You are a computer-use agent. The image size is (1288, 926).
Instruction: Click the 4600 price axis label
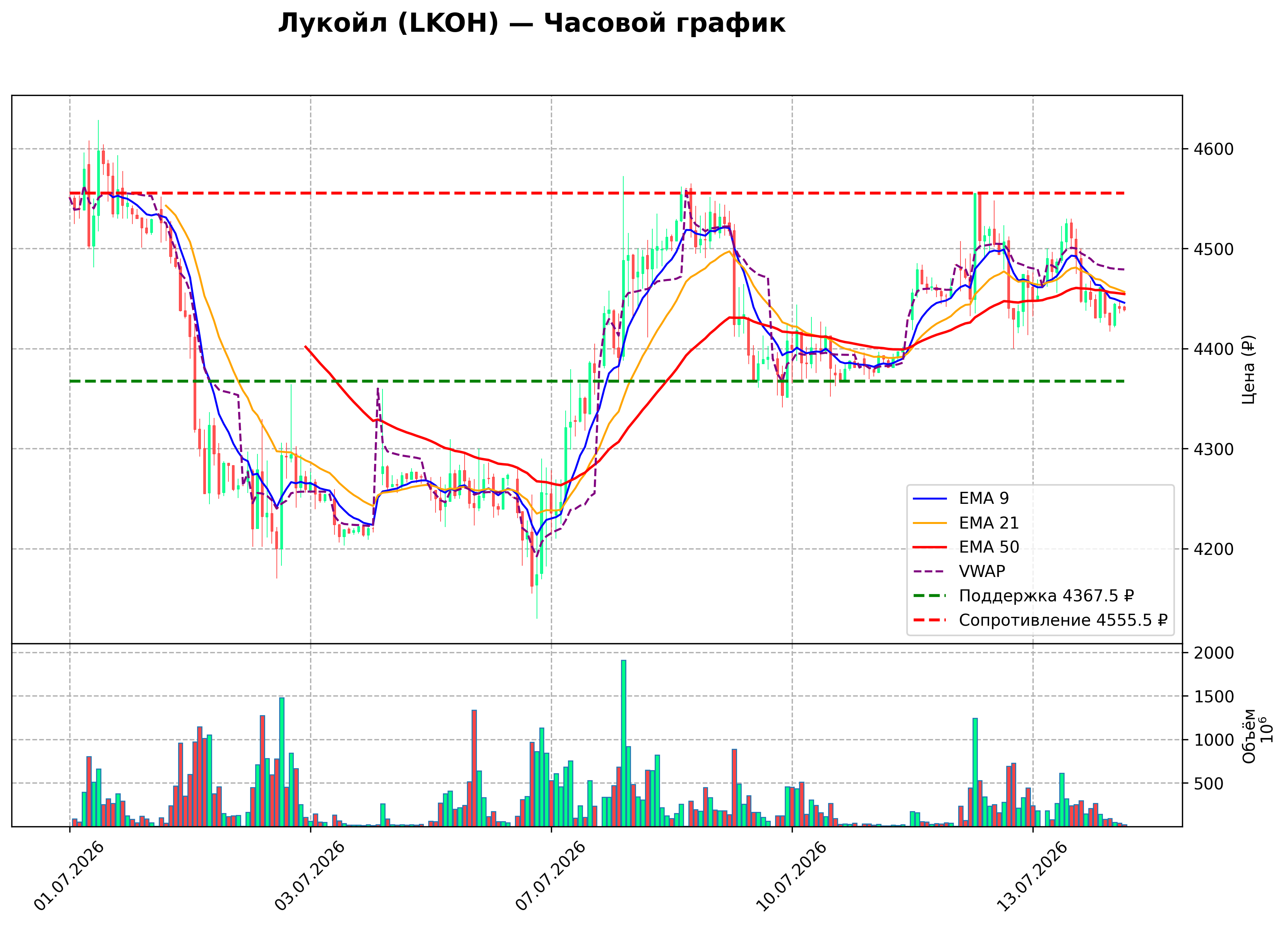pos(1213,149)
